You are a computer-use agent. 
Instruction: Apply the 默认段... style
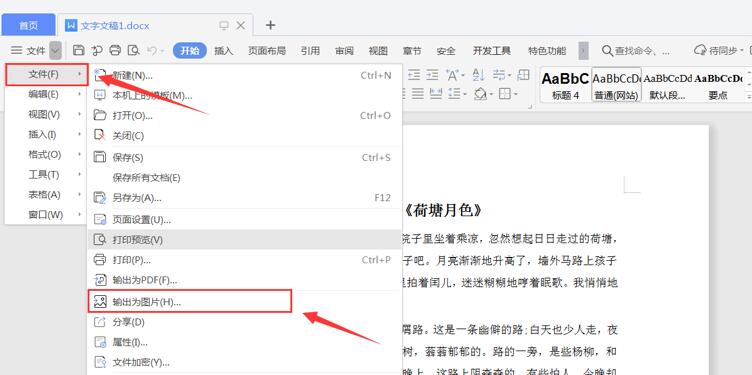tap(667, 85)
